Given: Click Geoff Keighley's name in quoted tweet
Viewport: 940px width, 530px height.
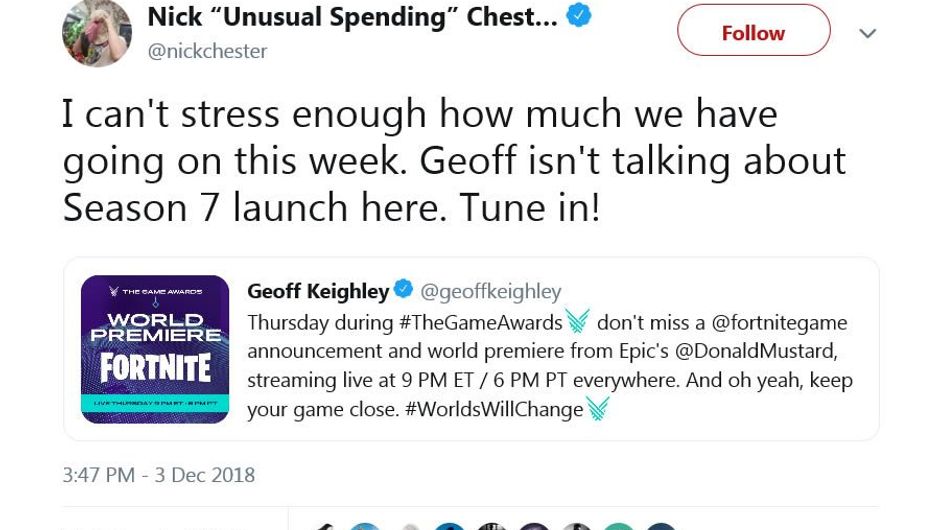Looking at the screenshot, I should coord(318,291).
